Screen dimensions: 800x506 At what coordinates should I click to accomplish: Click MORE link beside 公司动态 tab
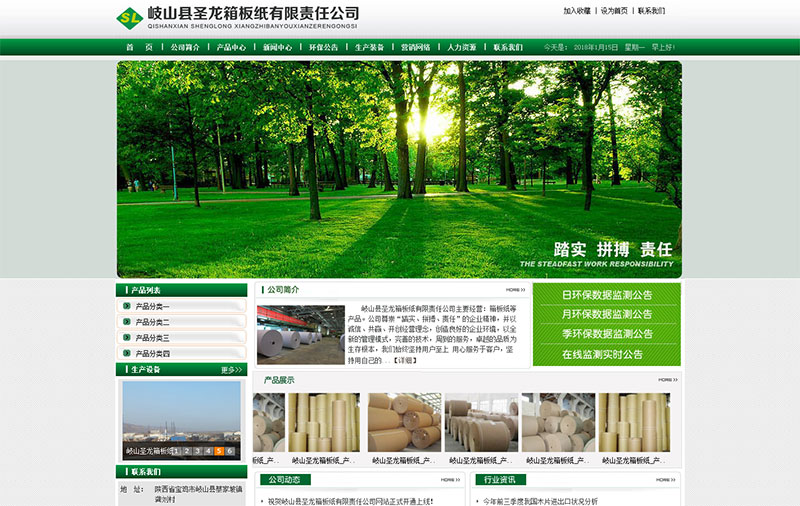450,480
